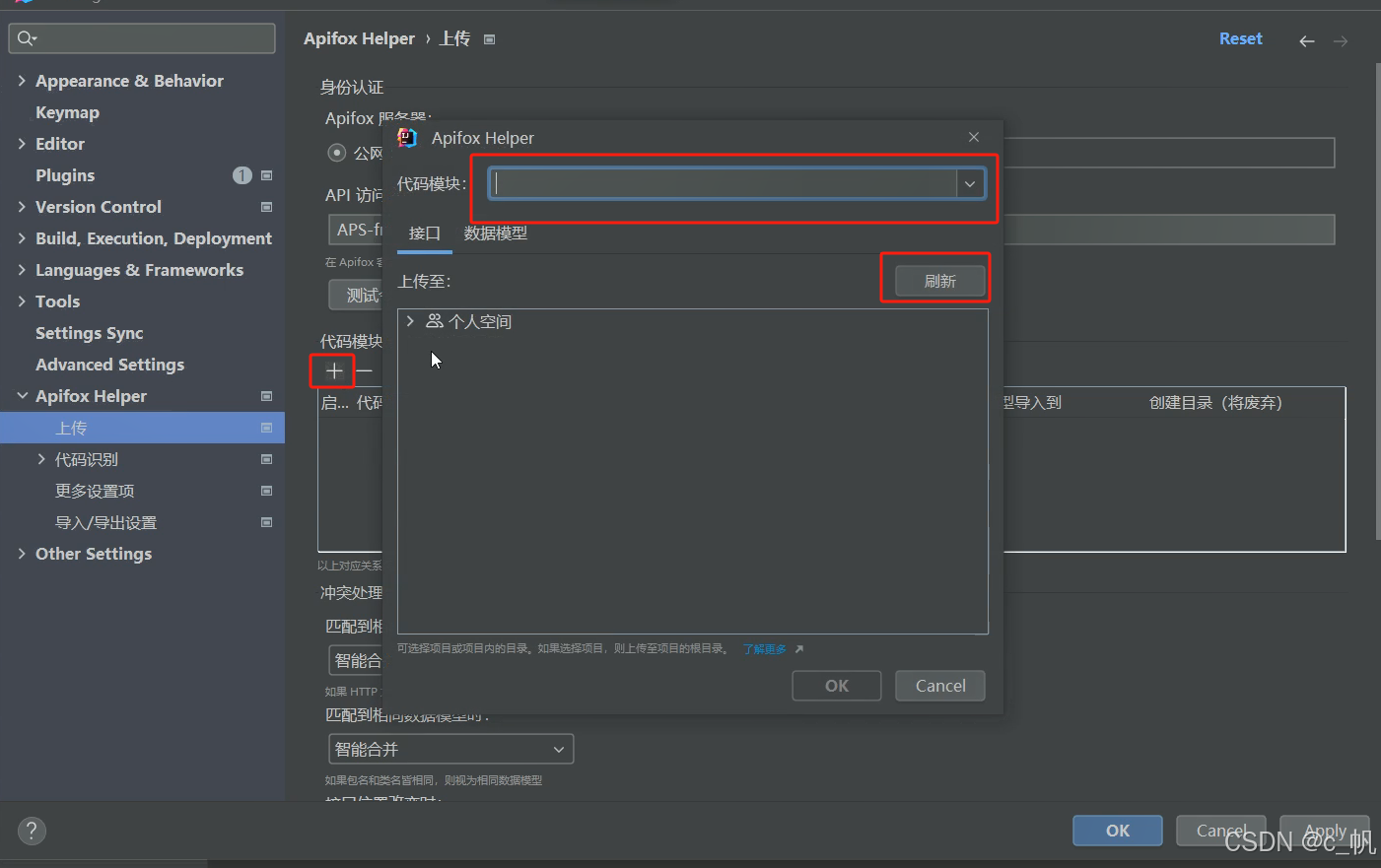Click the Settings vertical scrollbar
The height and width of the screenshot is (868, 1381).
(x=1377, y=300)
